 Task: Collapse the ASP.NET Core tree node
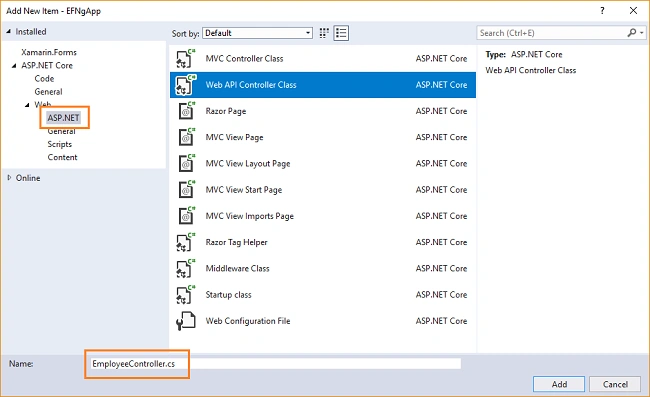point(14,65)
